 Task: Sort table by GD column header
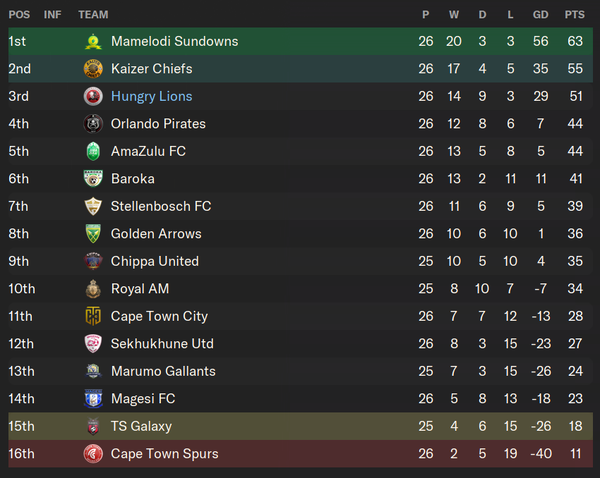[x=541, y=15]
